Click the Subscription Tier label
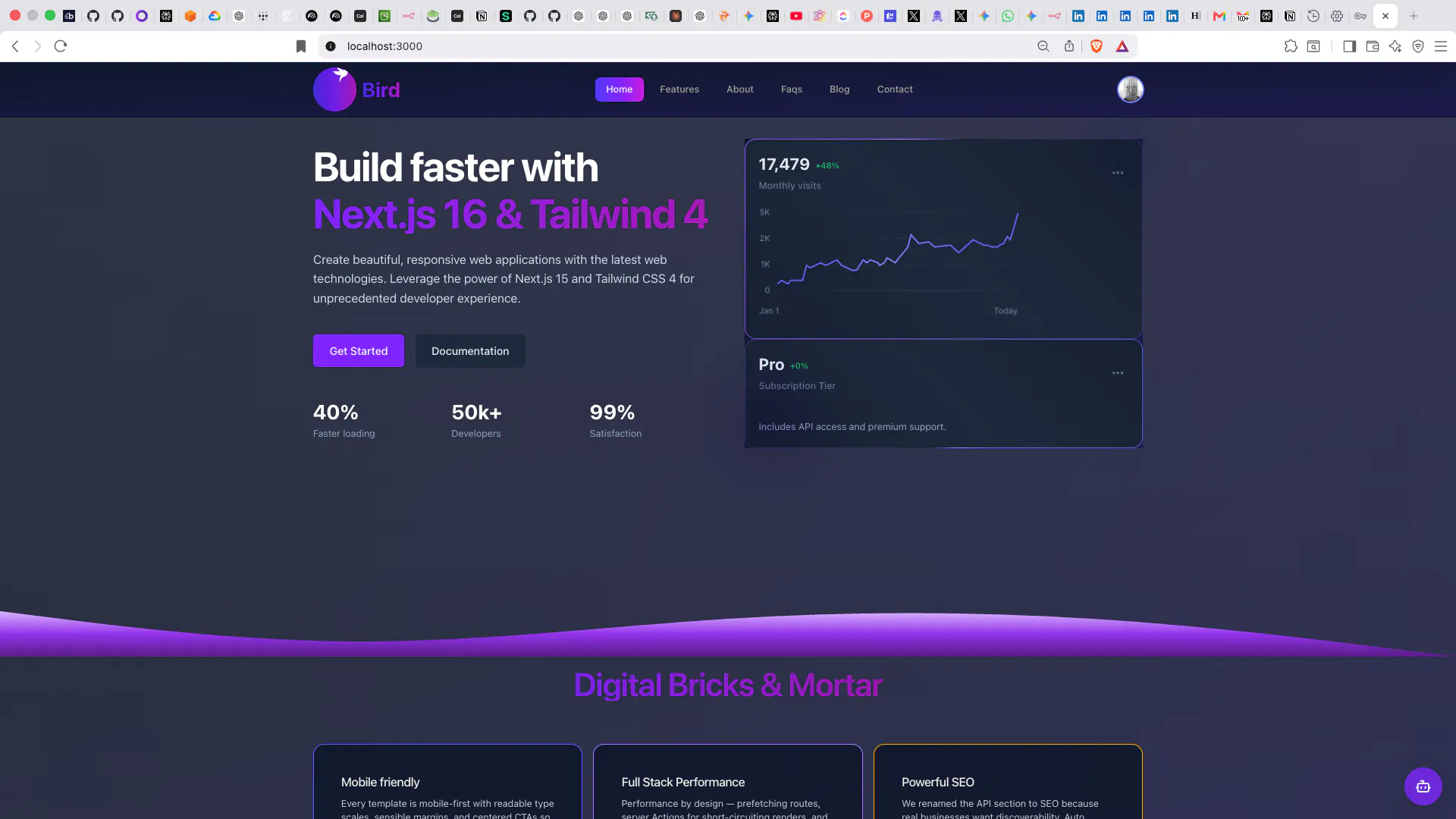Screen dimensions: 1456x819 coord(797,386)
